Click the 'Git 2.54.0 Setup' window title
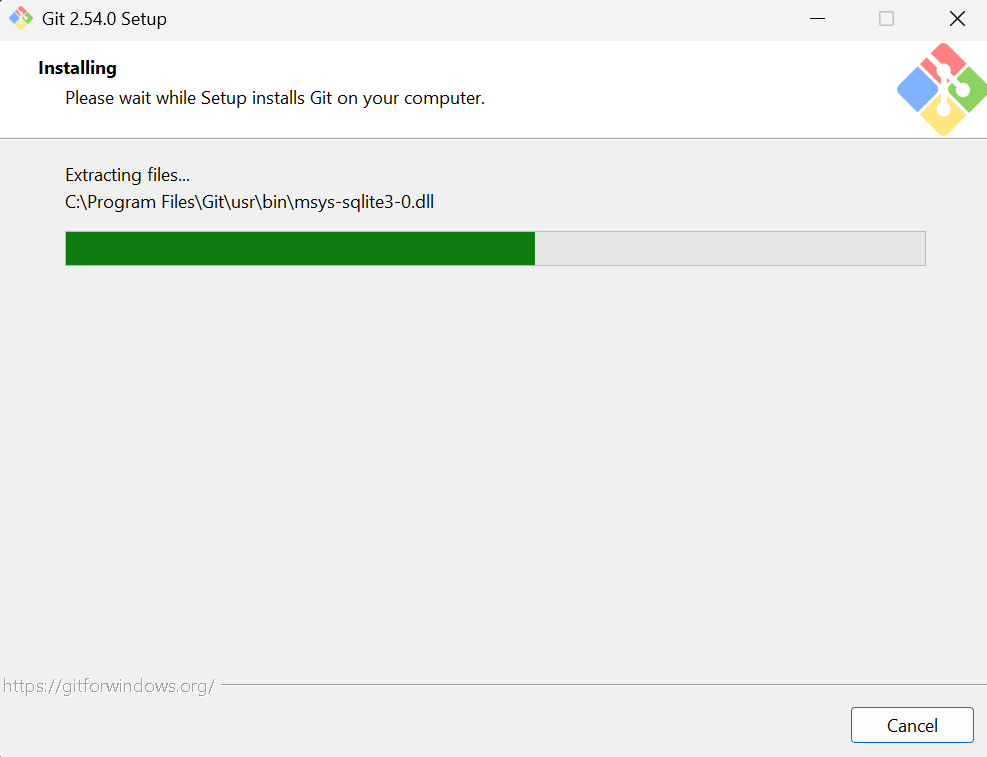The image size is (987, 757). [104, 19]
